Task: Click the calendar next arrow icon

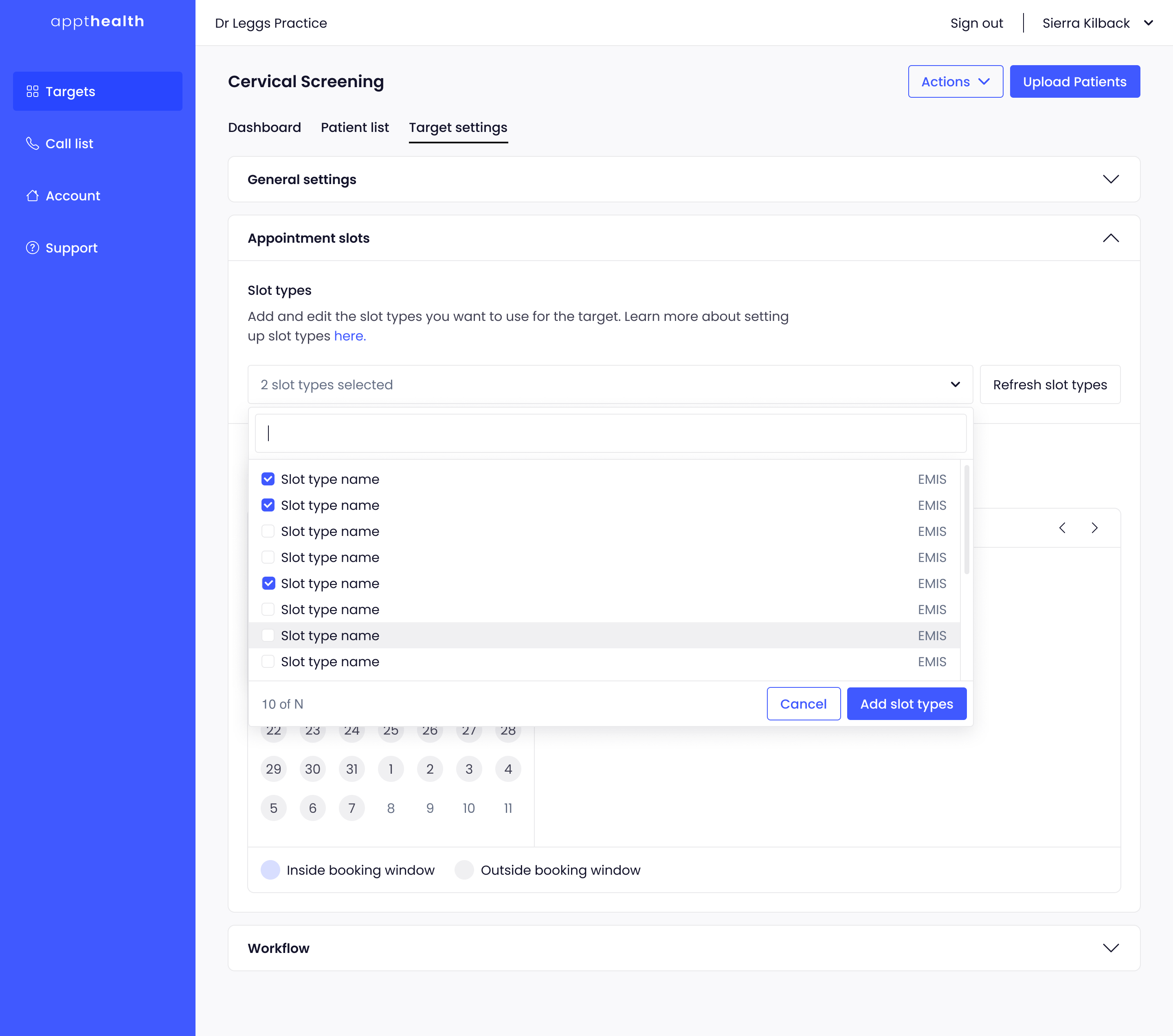Action: [1094, 528]
